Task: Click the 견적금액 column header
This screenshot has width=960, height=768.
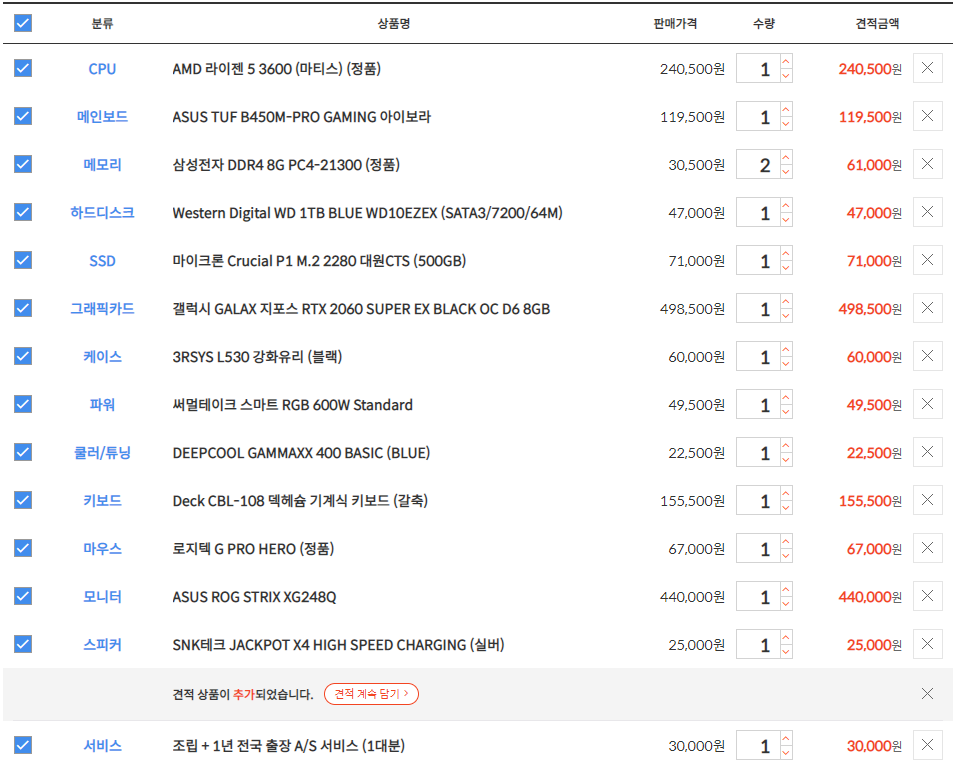Action: pos(877,23)
